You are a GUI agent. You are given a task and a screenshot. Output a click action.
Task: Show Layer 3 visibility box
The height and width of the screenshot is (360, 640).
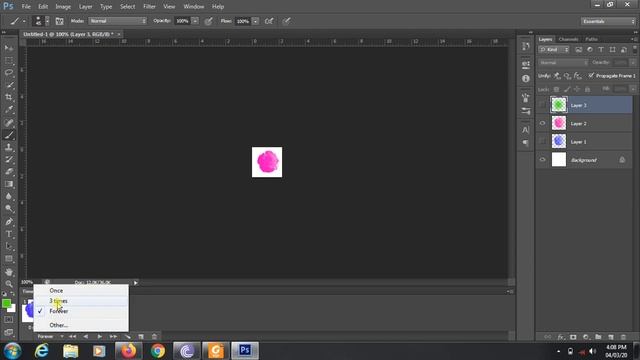(542, 105)
